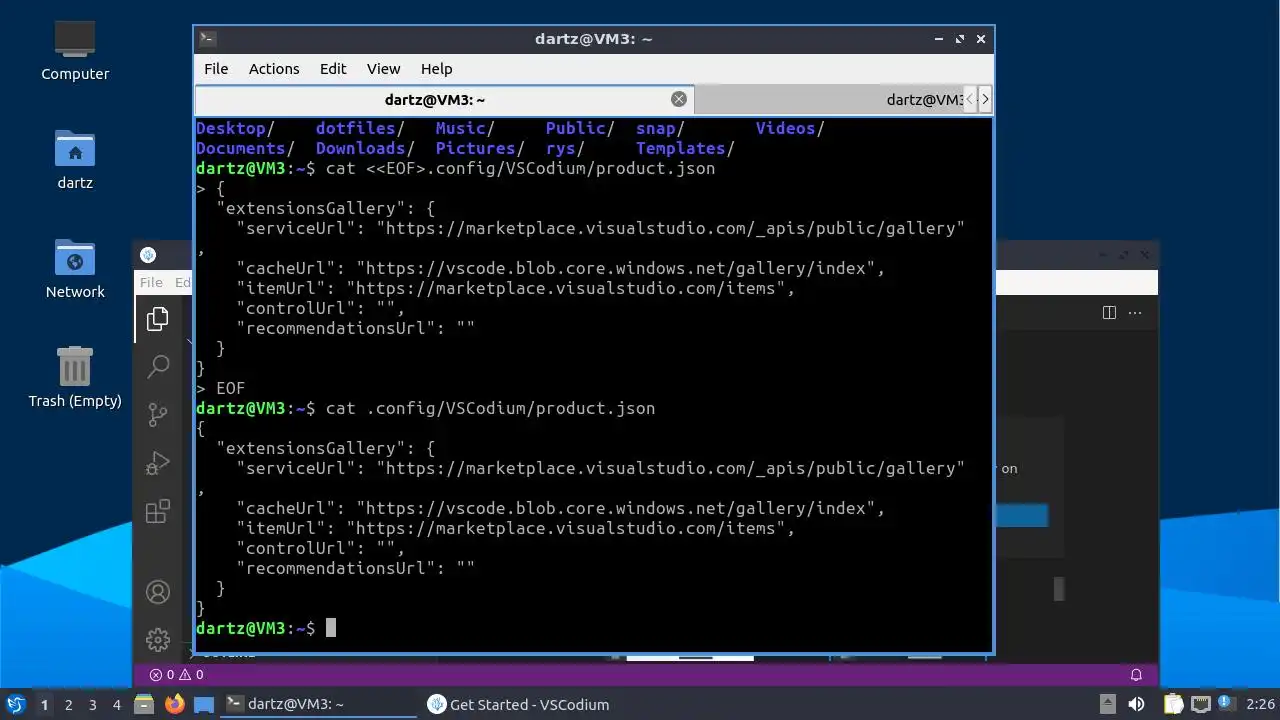
Task: Click the 'Desktop/' directory name in terminal
Action: coord(235,128)
